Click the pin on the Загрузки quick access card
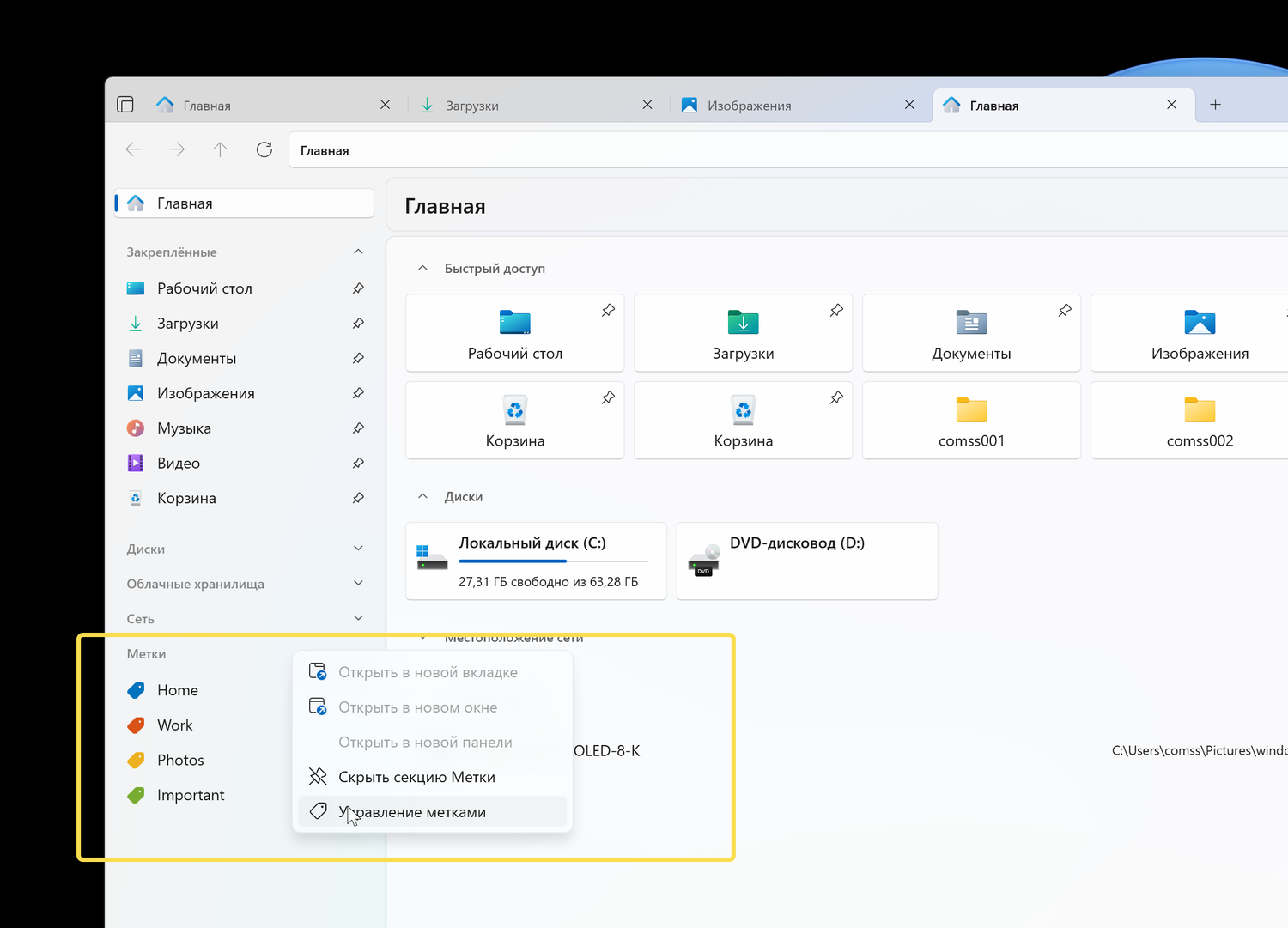Viewport: 1288px width, 928px height. 836,311
